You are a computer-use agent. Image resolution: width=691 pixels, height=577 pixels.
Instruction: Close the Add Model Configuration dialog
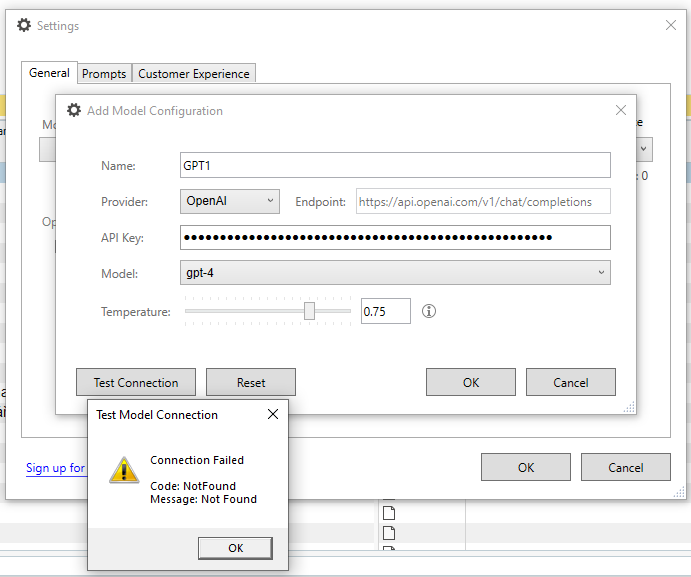(x=621, y=110)
